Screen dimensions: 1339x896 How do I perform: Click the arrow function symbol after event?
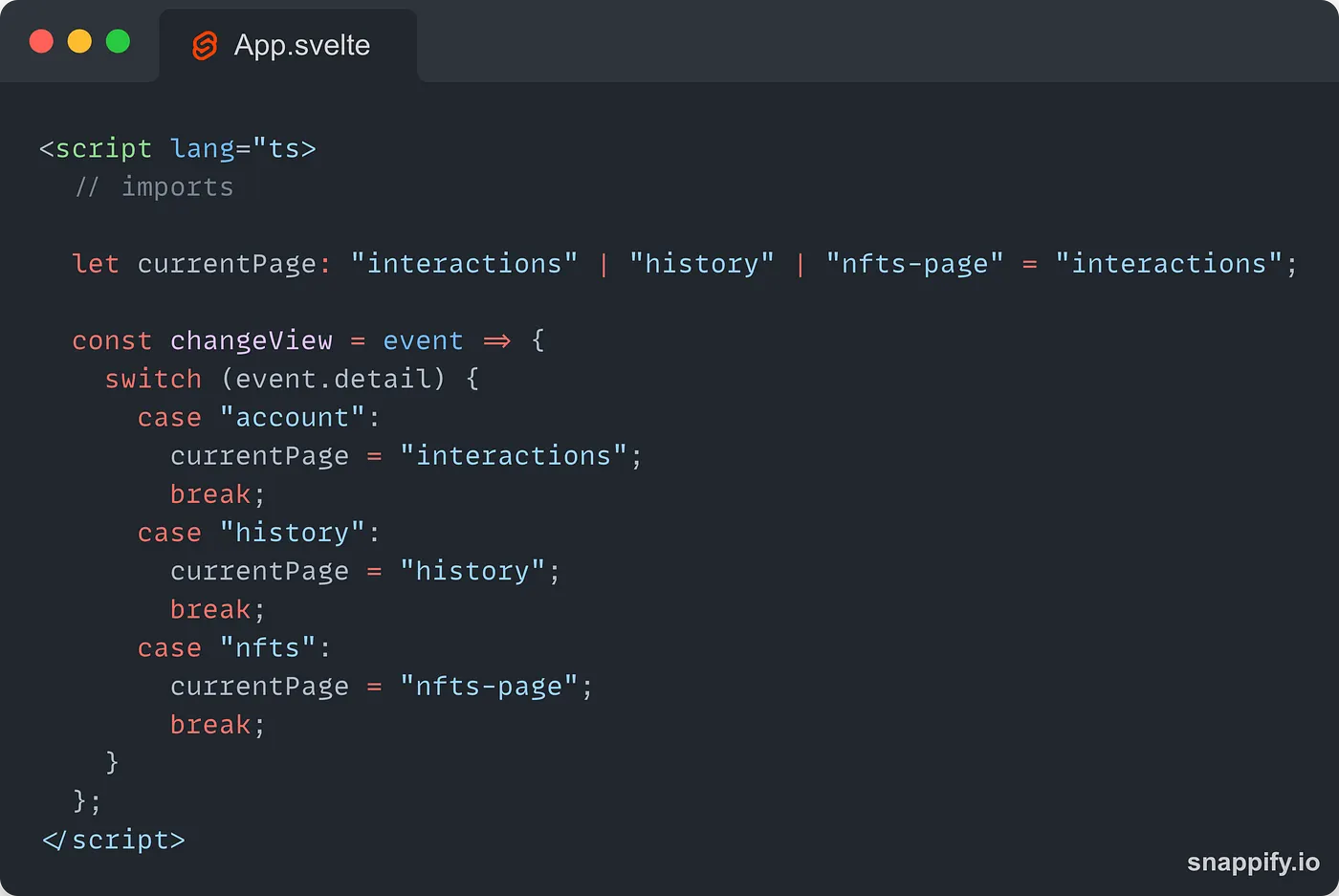tap(496, 340)
